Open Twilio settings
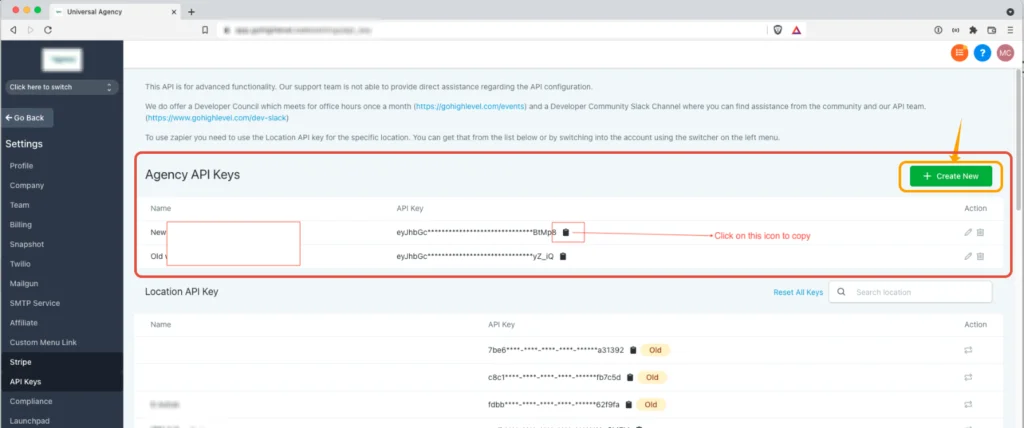The width and height of the screenshot is (1024, 428). (20, 264)
